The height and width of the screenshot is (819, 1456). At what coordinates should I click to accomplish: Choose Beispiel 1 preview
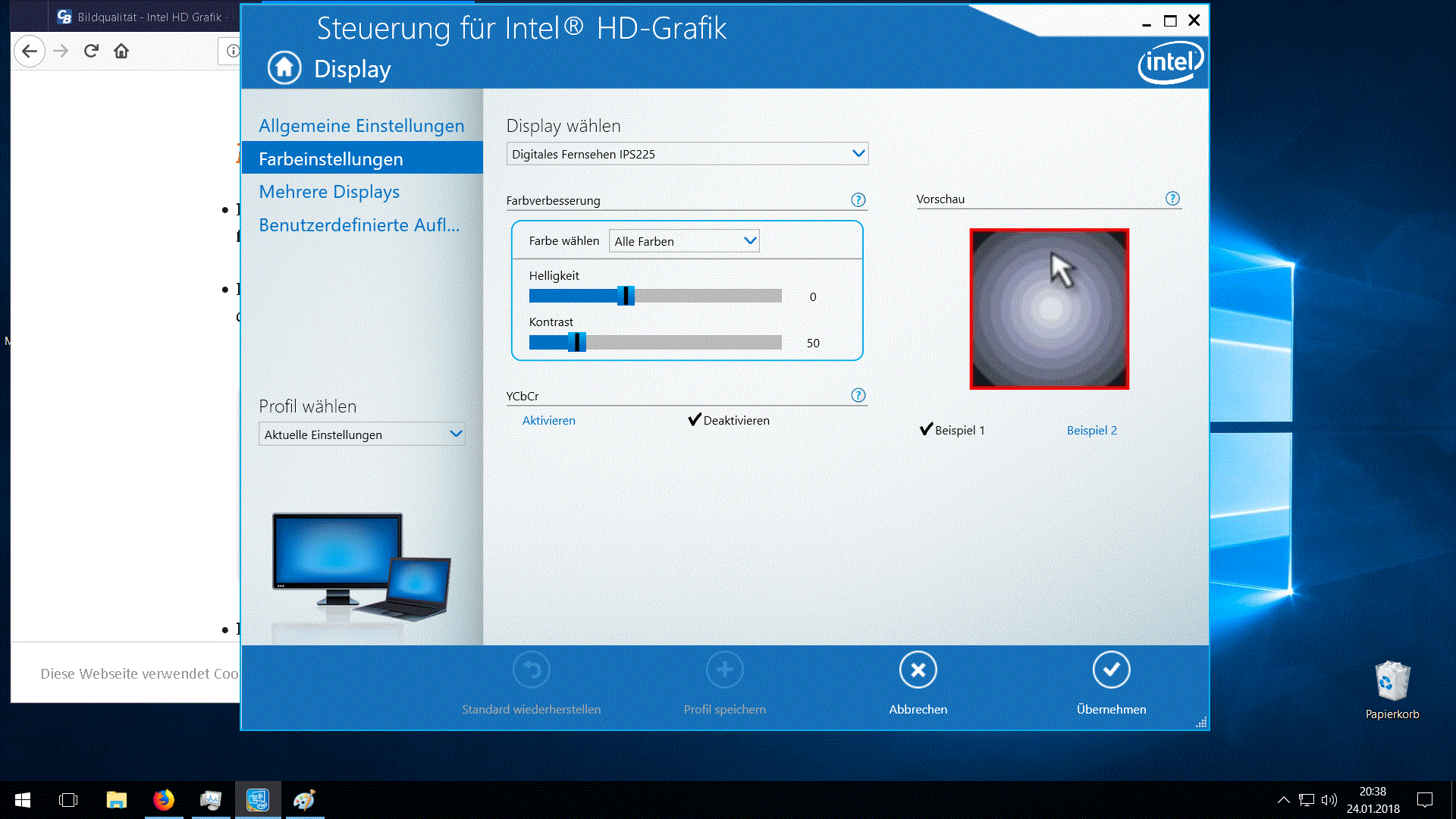pos(952,430)
